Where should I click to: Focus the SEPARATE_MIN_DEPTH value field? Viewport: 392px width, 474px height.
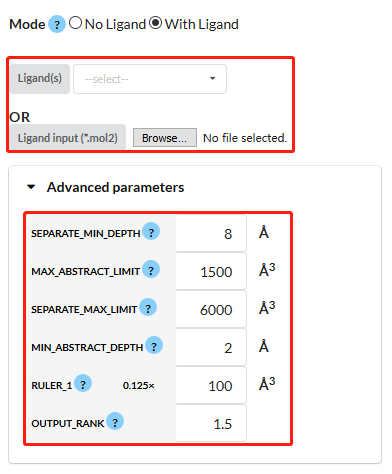(211, 233)
